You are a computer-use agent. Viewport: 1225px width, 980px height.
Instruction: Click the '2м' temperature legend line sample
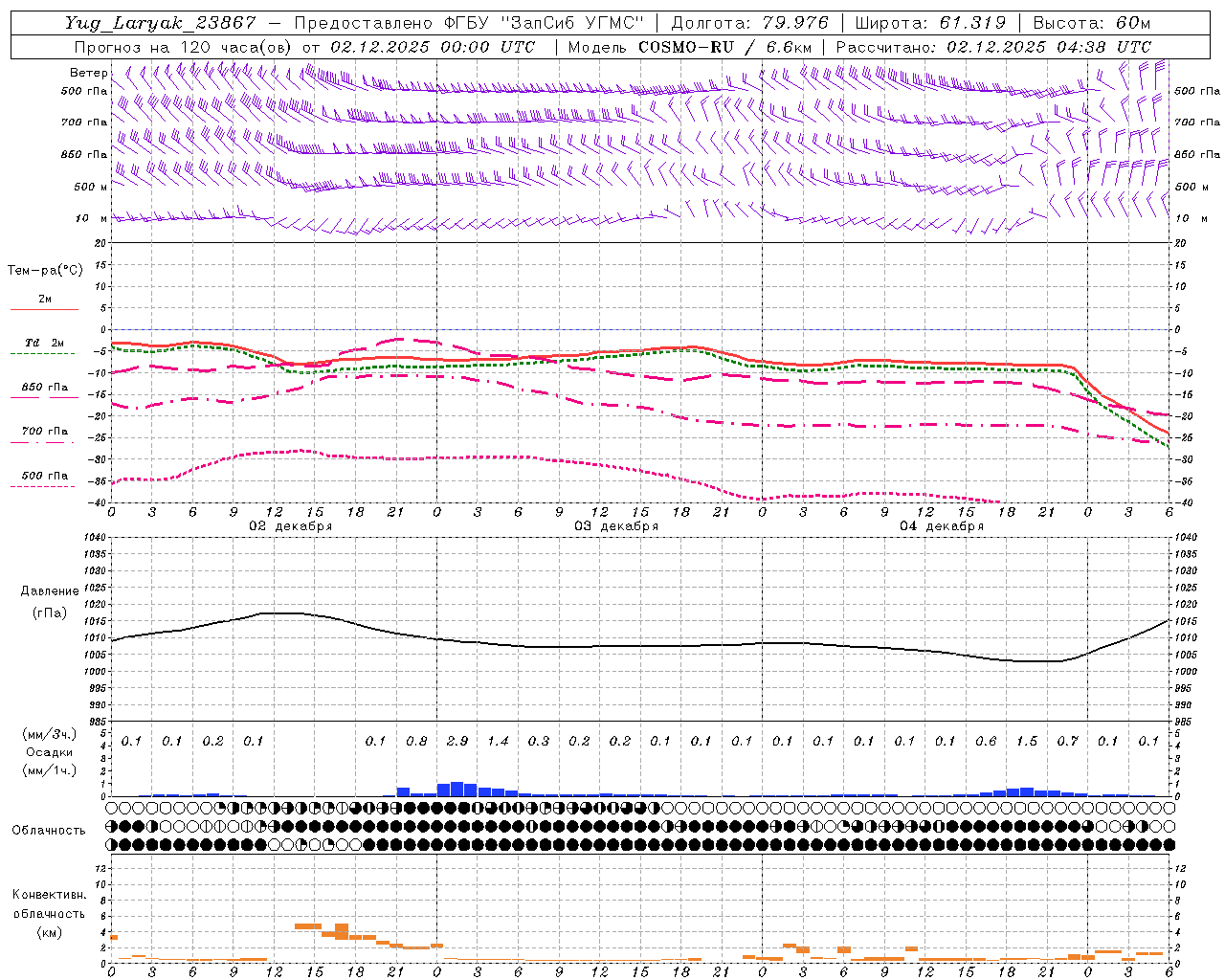pos(44,309)
